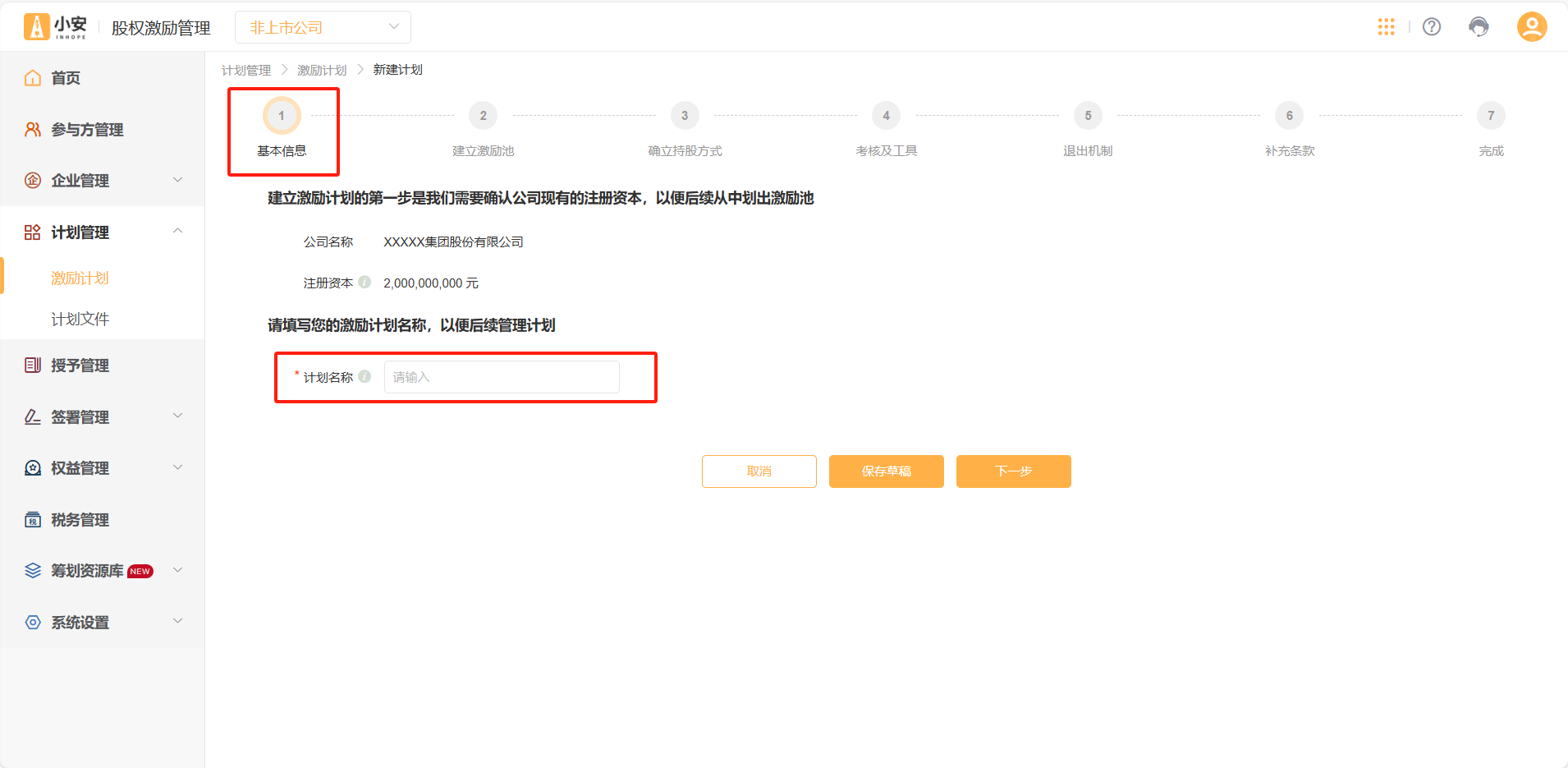The image size is (1568, 768).
Task: Select step 4 考核及工具 circle
Action: (887, 116)
